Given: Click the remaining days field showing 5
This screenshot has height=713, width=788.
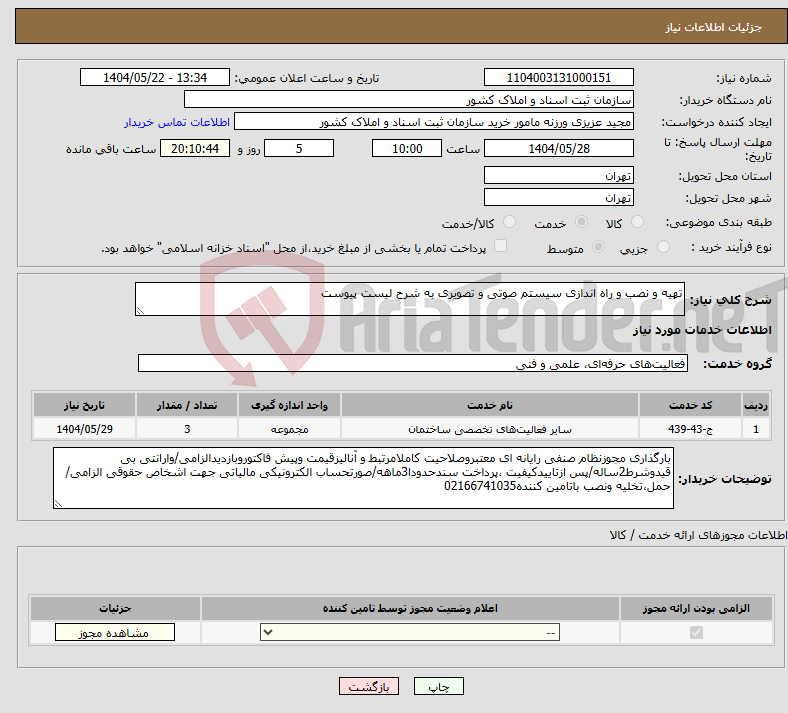Looking at the screenshot, I should (299, 148).
